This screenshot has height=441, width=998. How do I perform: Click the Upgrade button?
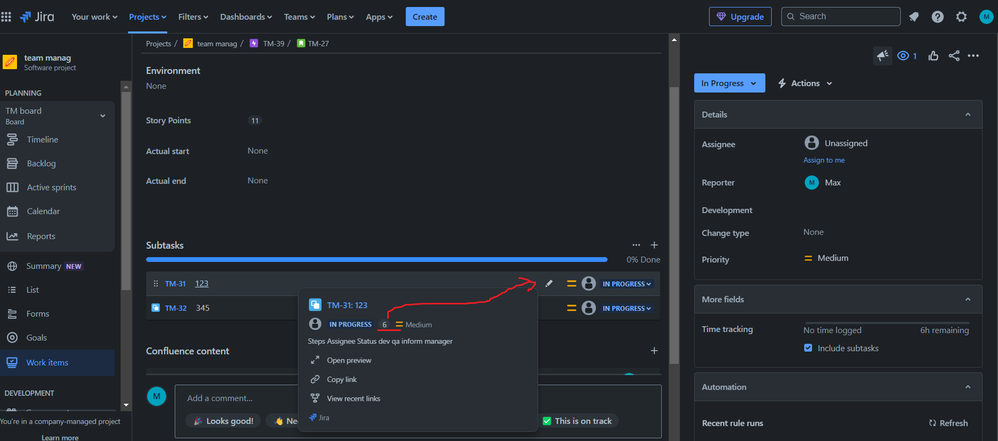click(740, 17)
